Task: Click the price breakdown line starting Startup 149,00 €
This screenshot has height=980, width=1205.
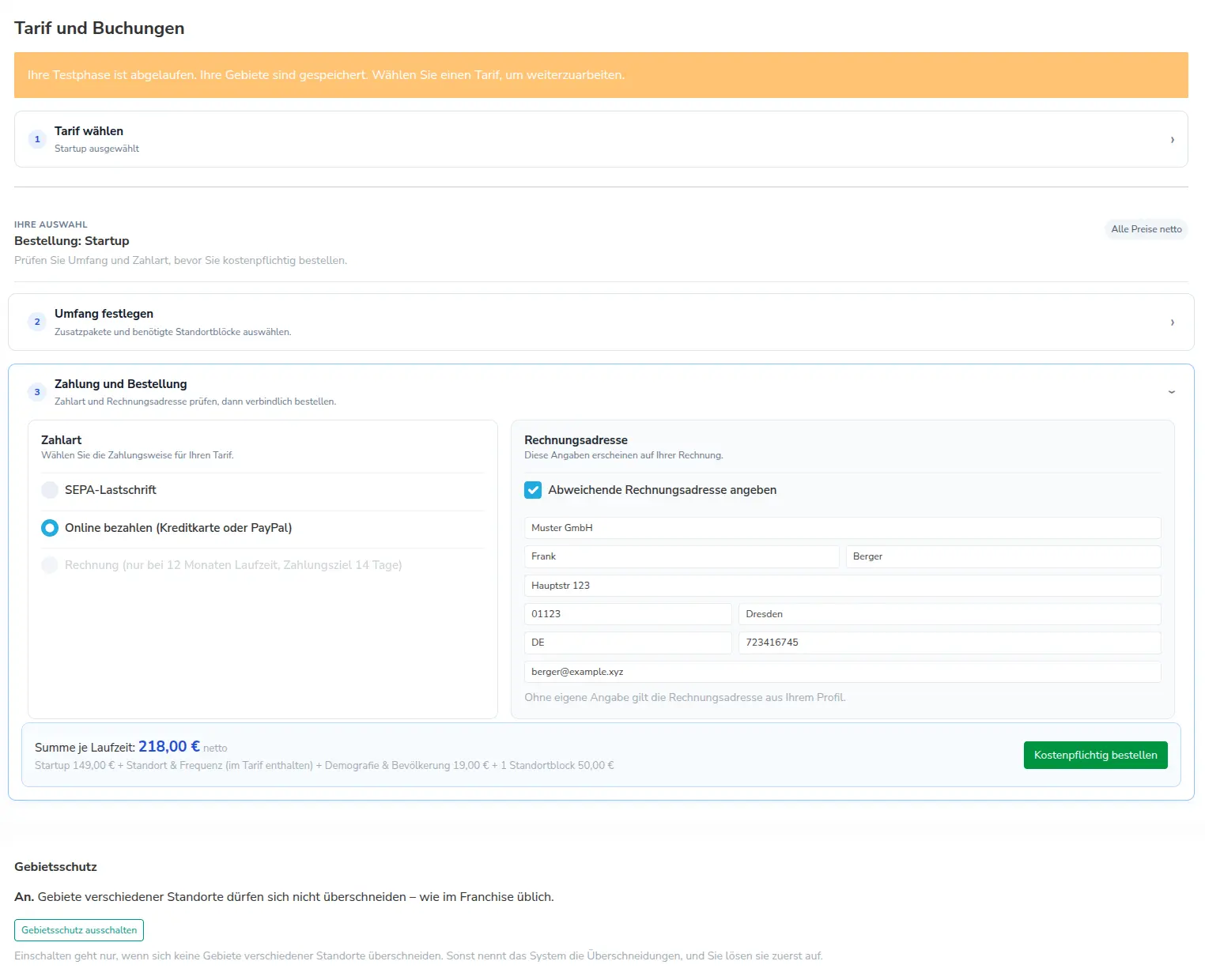Action: pyautogui.click(x=324, y=766)
